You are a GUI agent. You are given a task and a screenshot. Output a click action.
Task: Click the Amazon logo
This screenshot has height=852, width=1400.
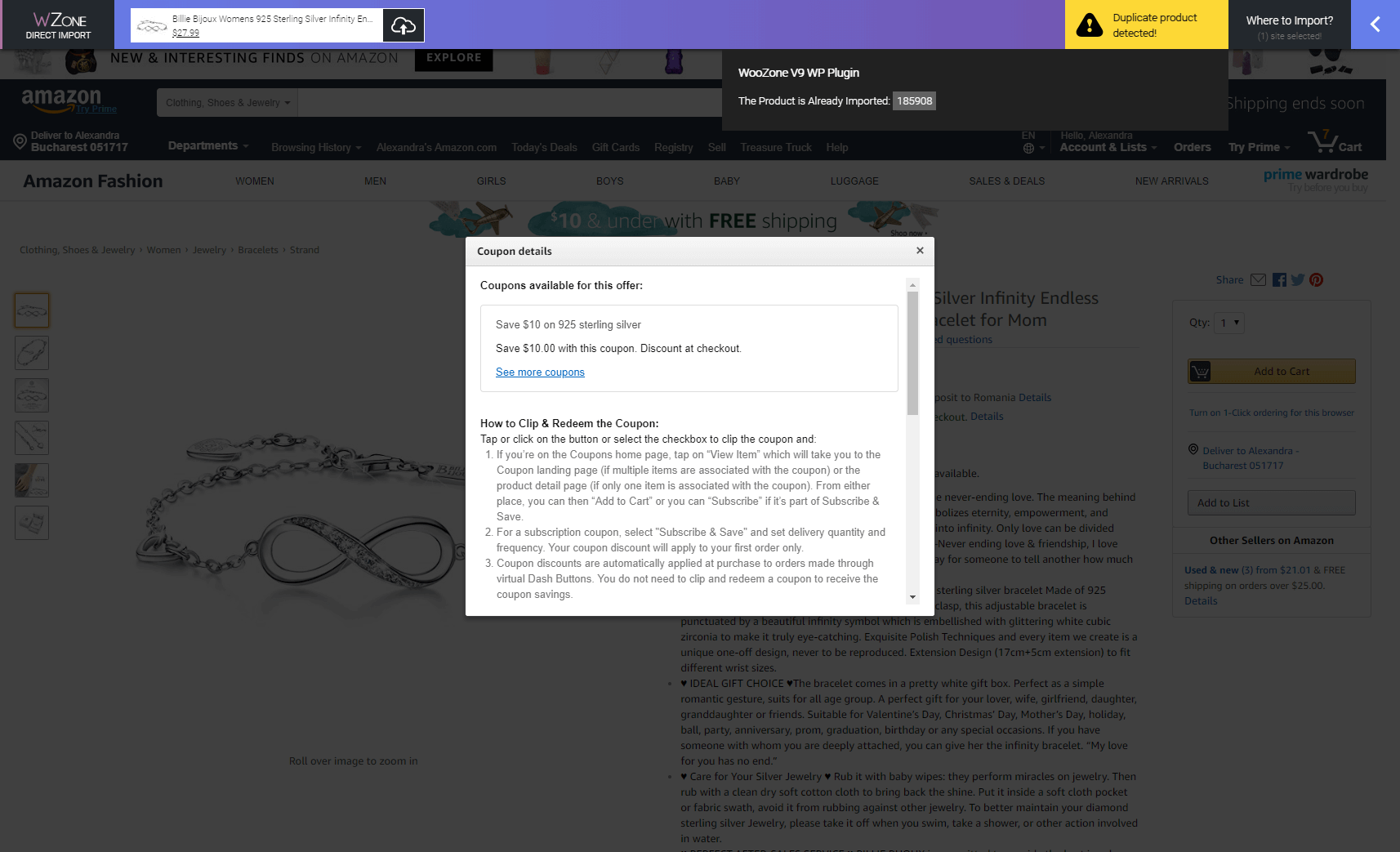coord(62,100)
